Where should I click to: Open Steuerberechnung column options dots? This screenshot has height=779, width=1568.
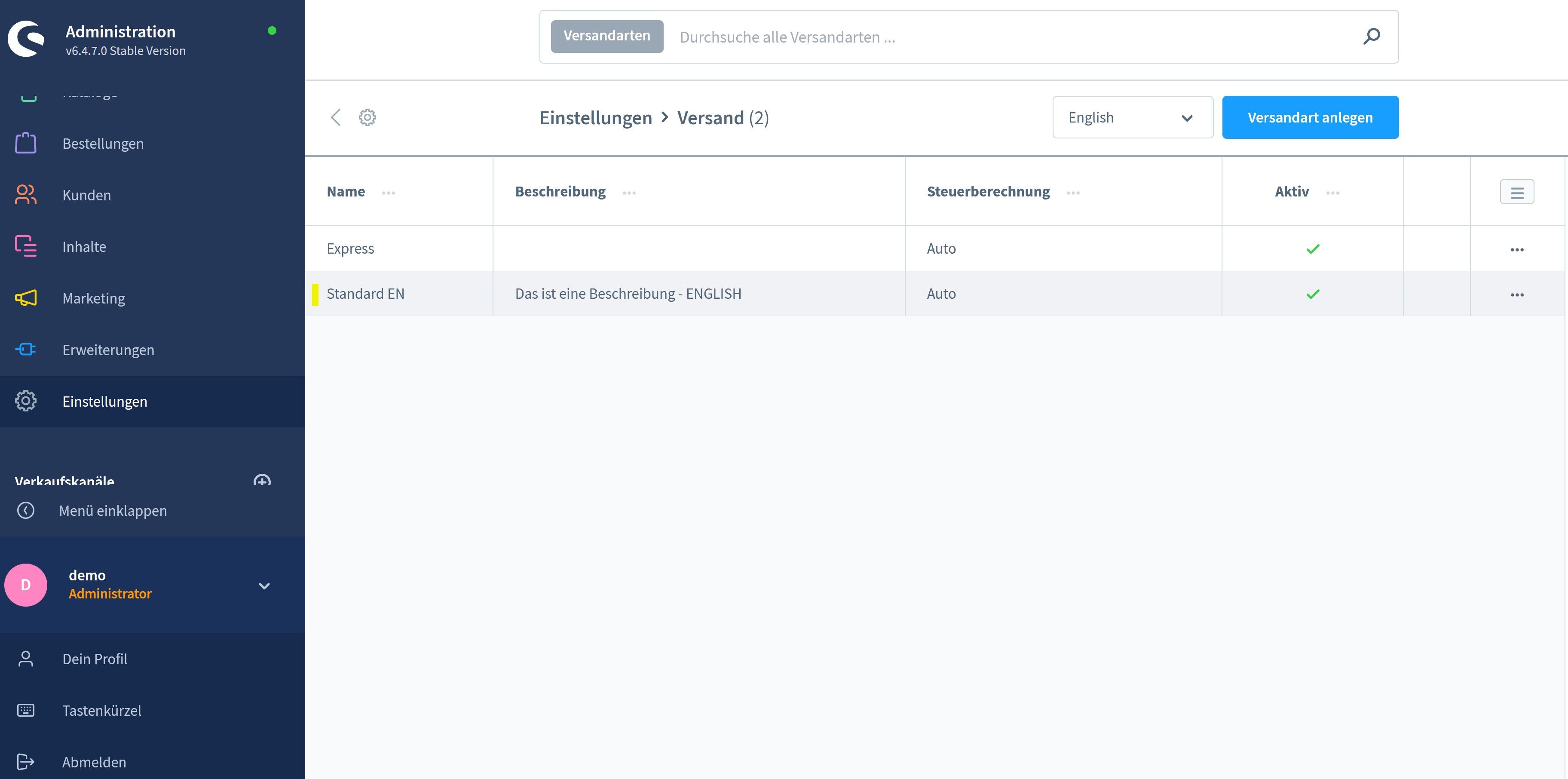pyautogui.click(x=1073, y=193)
